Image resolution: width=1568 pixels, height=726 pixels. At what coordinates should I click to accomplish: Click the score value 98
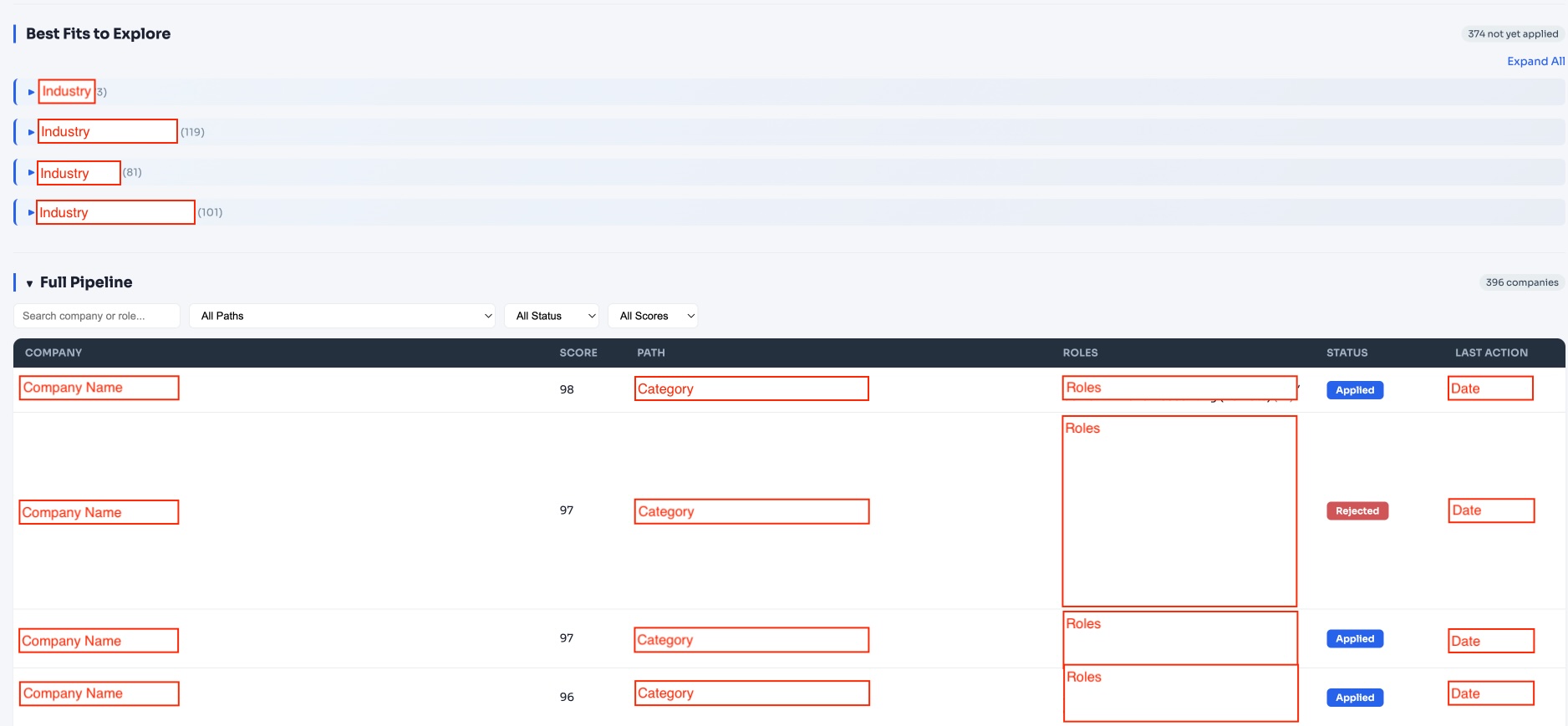pos(567,389)
